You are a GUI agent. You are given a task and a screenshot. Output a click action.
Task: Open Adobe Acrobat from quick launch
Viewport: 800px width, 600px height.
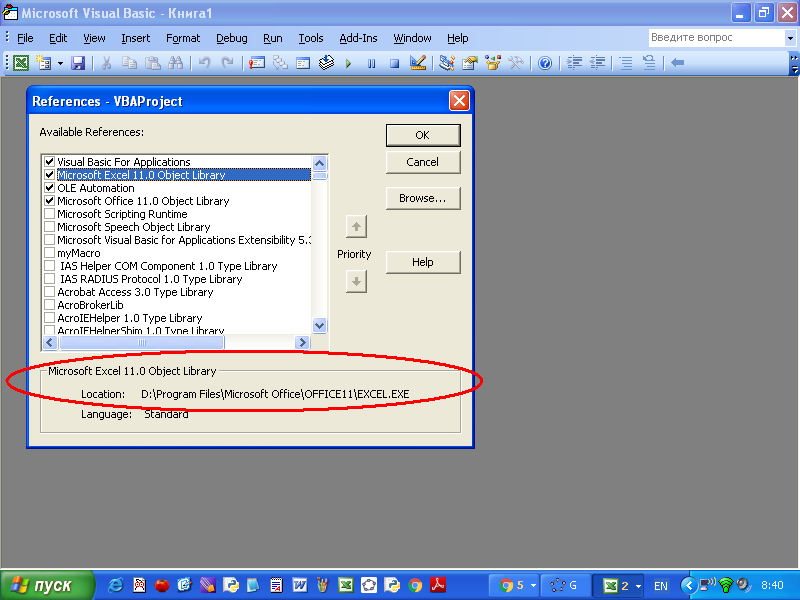pyautogui.click(x=438, y=585)
